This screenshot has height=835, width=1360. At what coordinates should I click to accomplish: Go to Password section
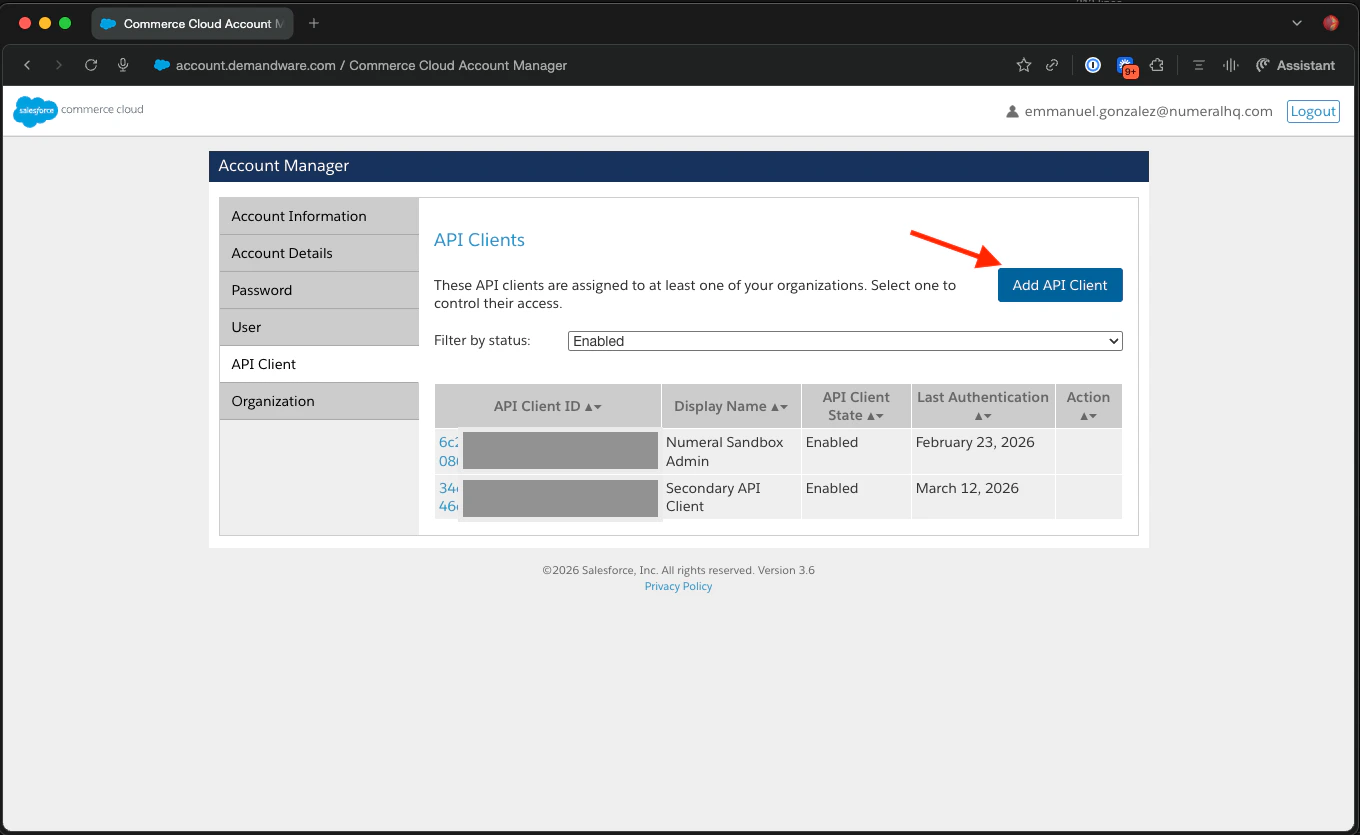pyautogui.click(x=319, y=290)
